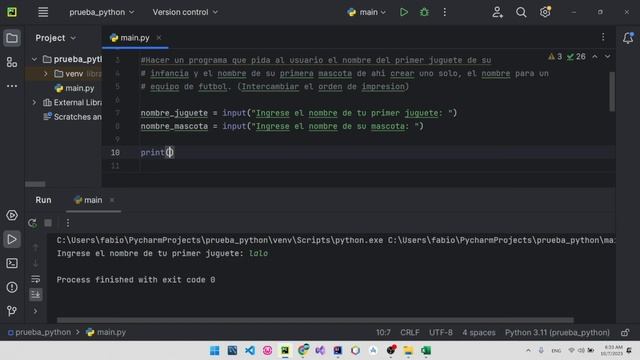Click main.py breadcrumb in status bar
Viewport: 640px width, 360px height.
pos(106,332)
